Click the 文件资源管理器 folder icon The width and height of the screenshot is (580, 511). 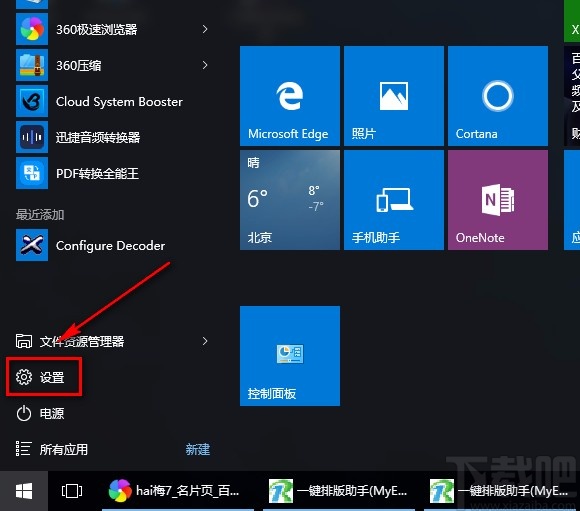point(24,341)
